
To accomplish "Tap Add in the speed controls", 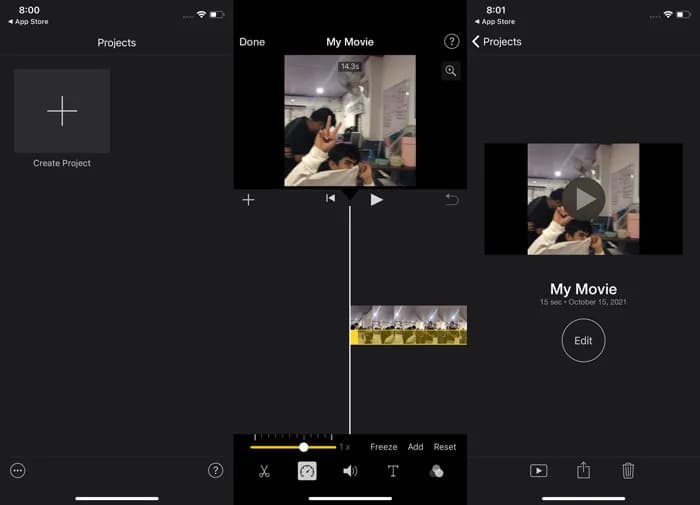I will [x=416, y=447].
